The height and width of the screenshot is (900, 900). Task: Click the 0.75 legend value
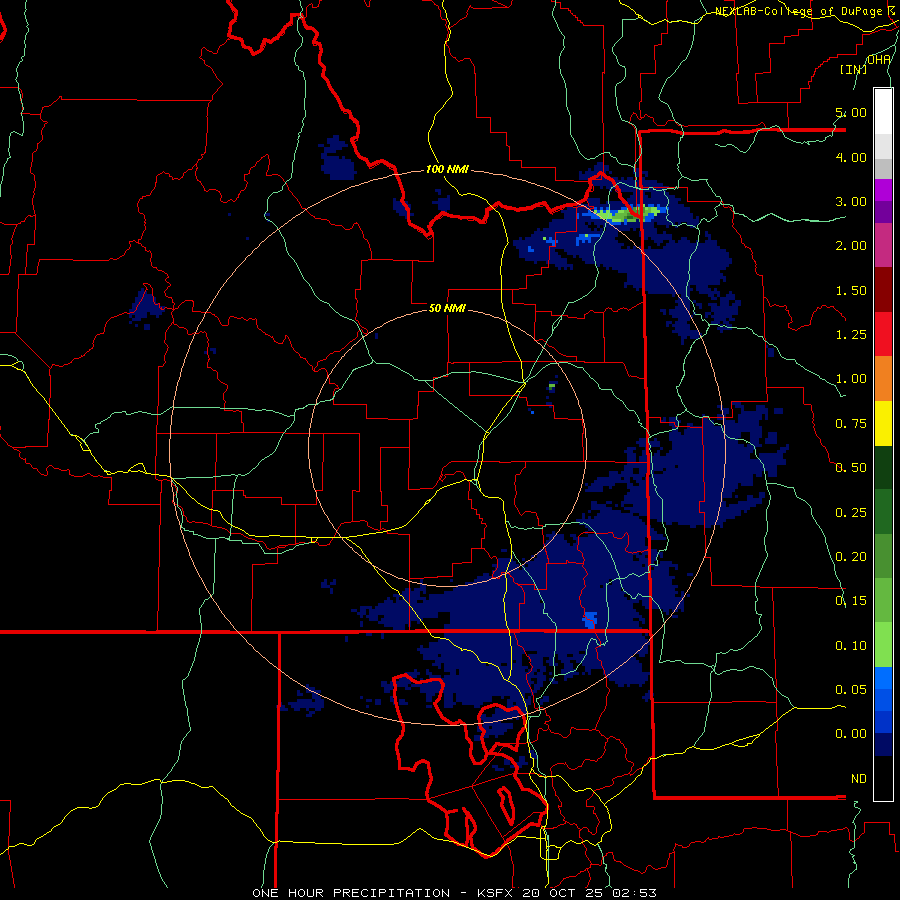(851, 424)
